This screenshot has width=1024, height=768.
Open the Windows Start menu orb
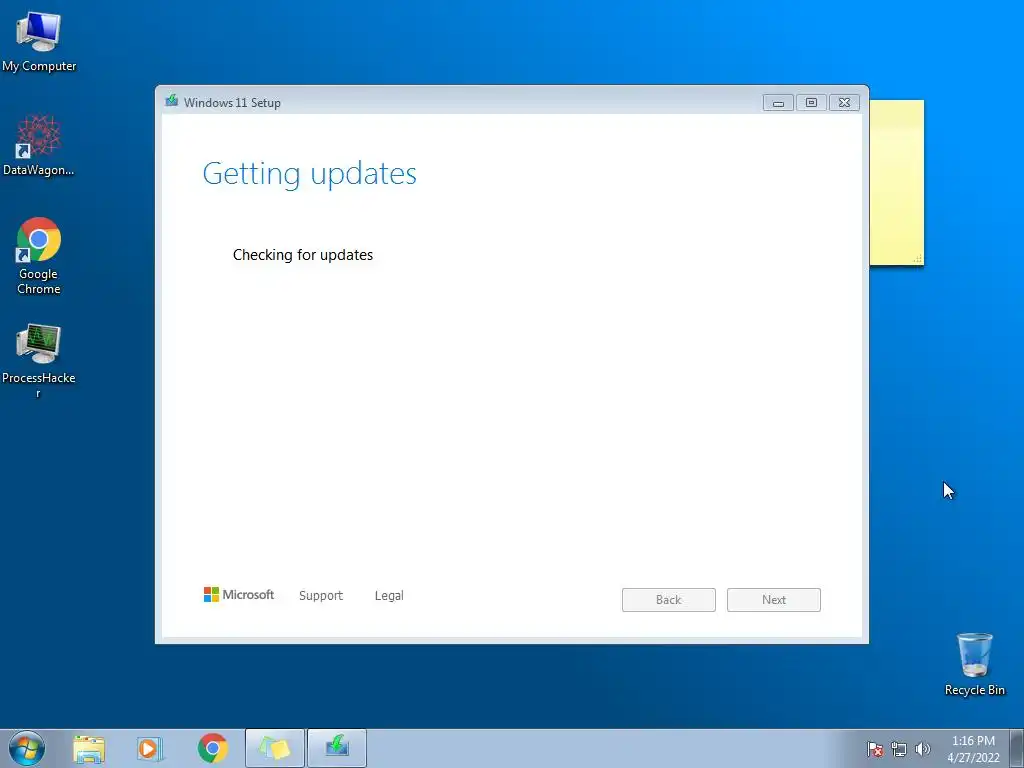coord(27,748)
